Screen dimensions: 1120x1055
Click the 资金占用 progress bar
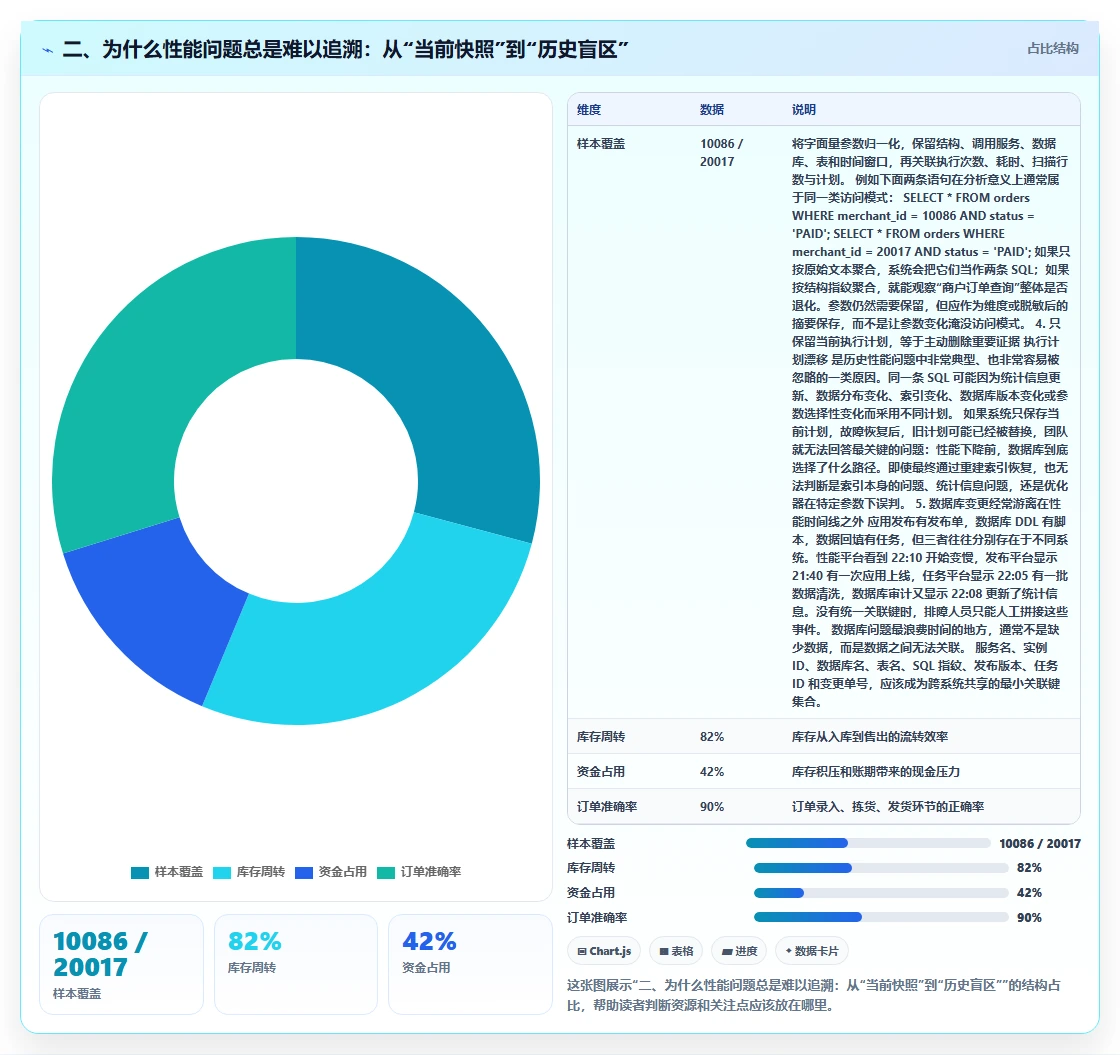pyautogui.click(x=881, y=893)
